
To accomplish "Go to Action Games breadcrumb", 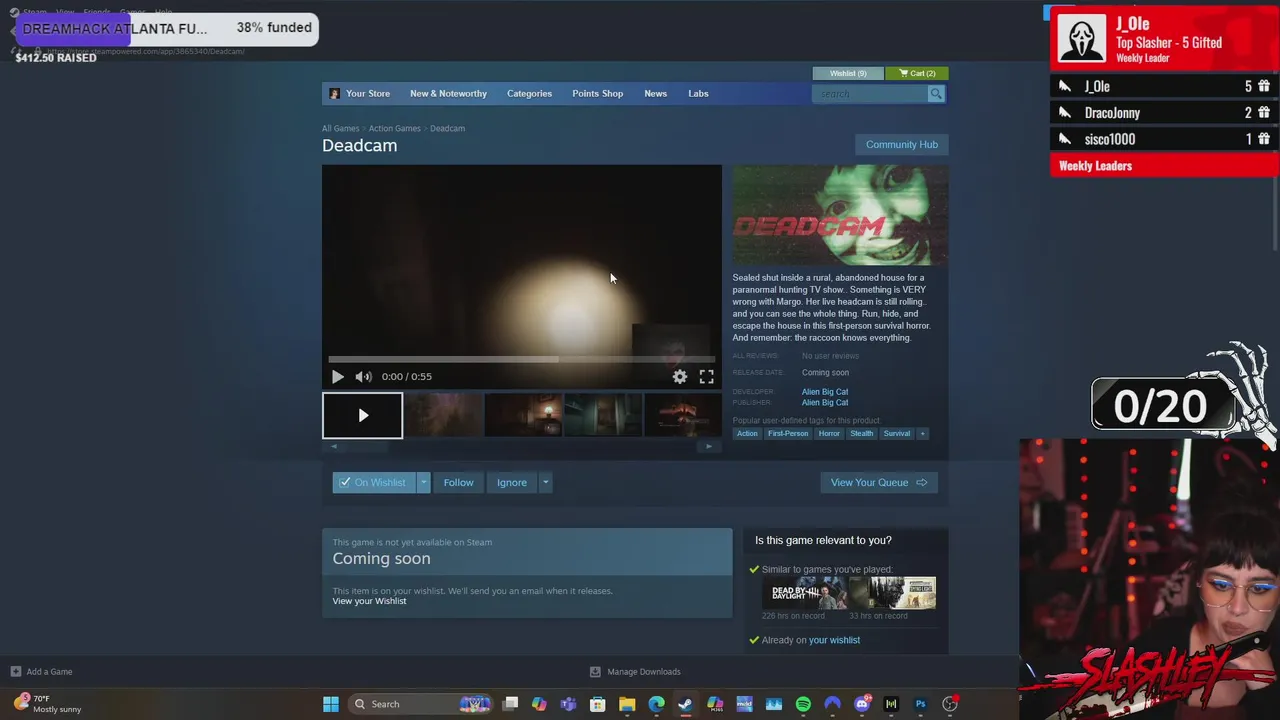I will tap(394, 128).
